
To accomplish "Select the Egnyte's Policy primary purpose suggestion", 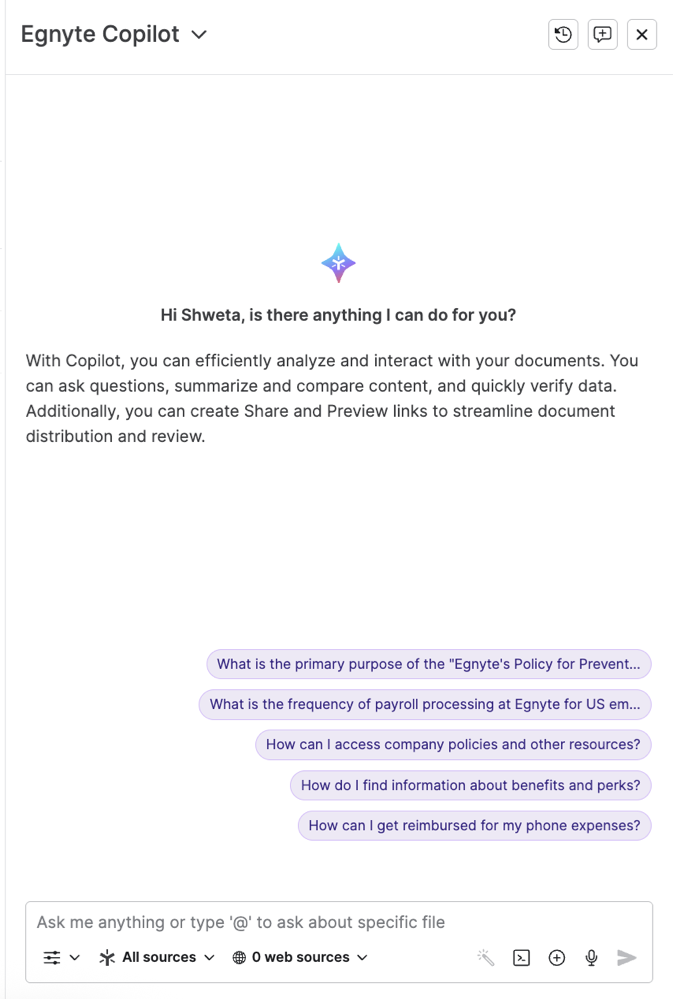I will click(x=428, y=664).
